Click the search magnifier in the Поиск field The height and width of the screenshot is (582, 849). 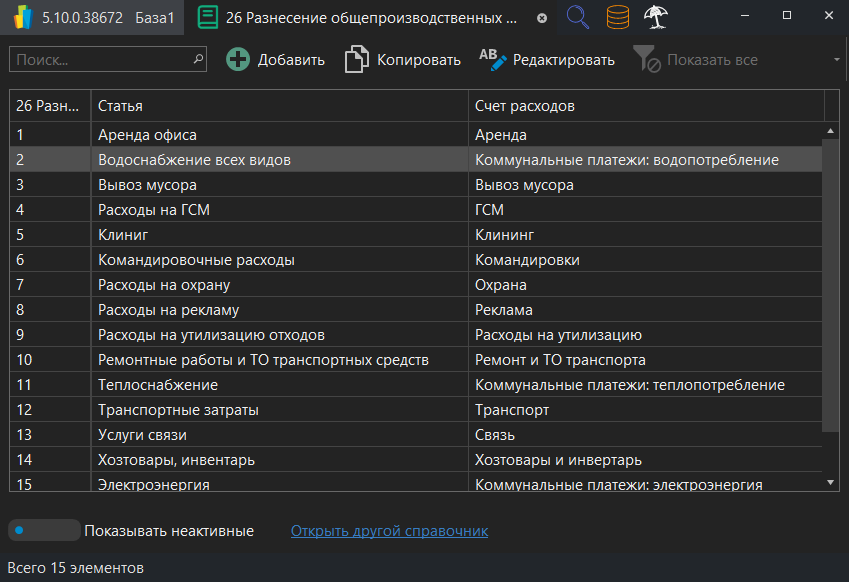click(x=197, y=60)
